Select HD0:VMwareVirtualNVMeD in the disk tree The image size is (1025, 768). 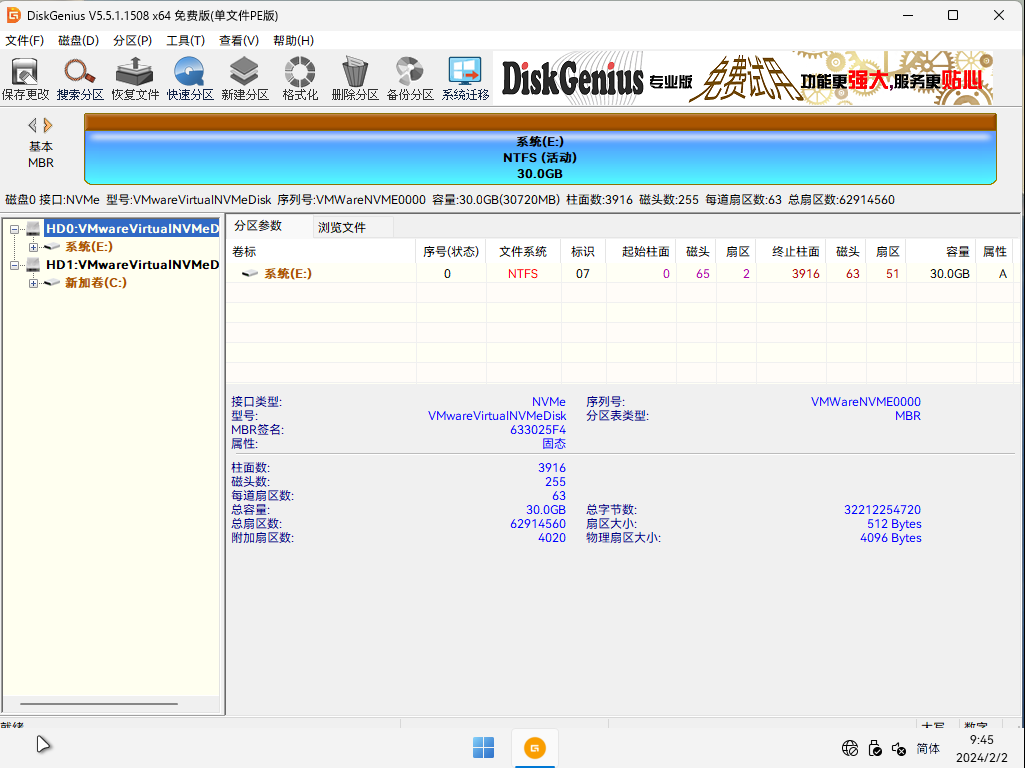coord(132,229)
